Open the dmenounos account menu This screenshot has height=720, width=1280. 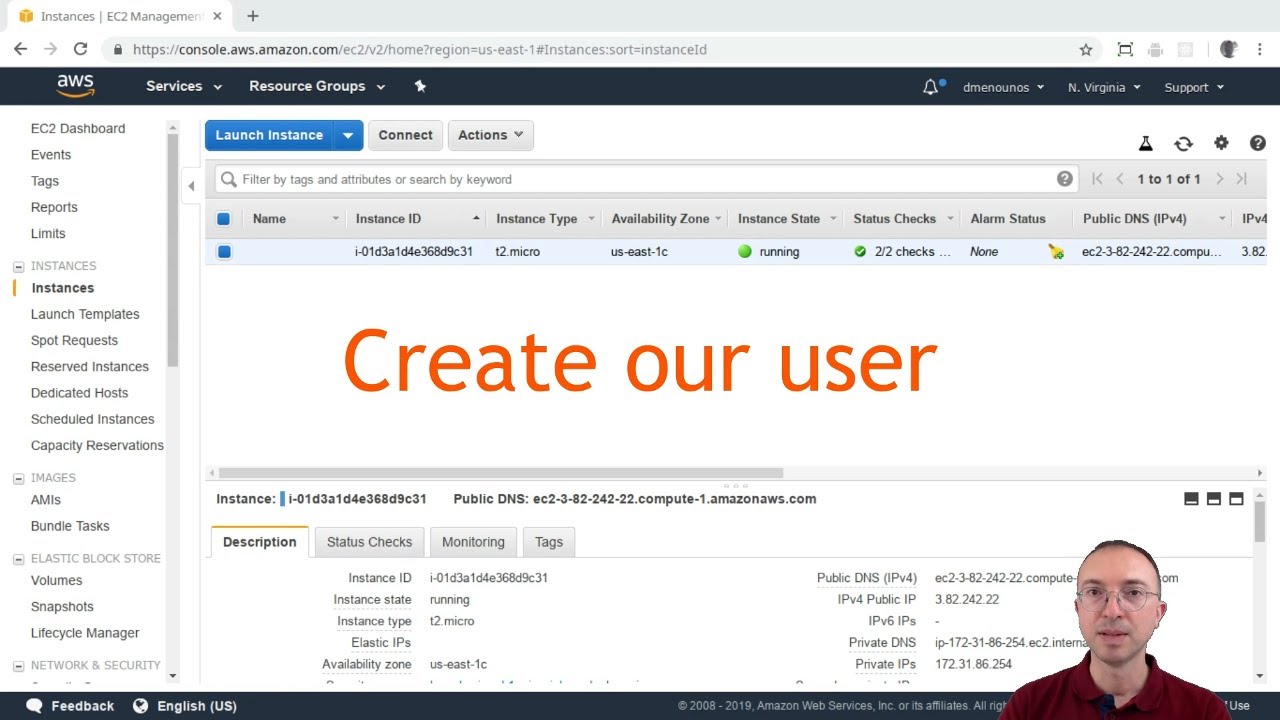[x=1003, y=88]
